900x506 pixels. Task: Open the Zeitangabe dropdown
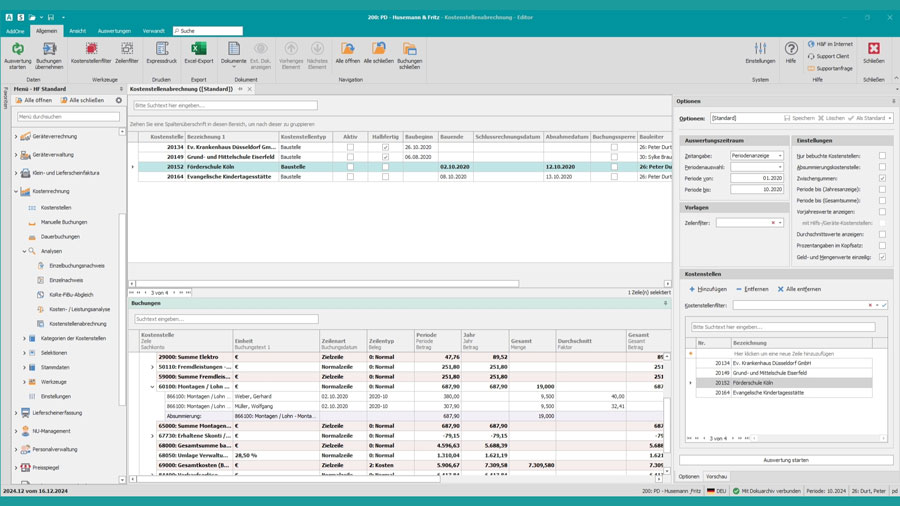point(779,156)
